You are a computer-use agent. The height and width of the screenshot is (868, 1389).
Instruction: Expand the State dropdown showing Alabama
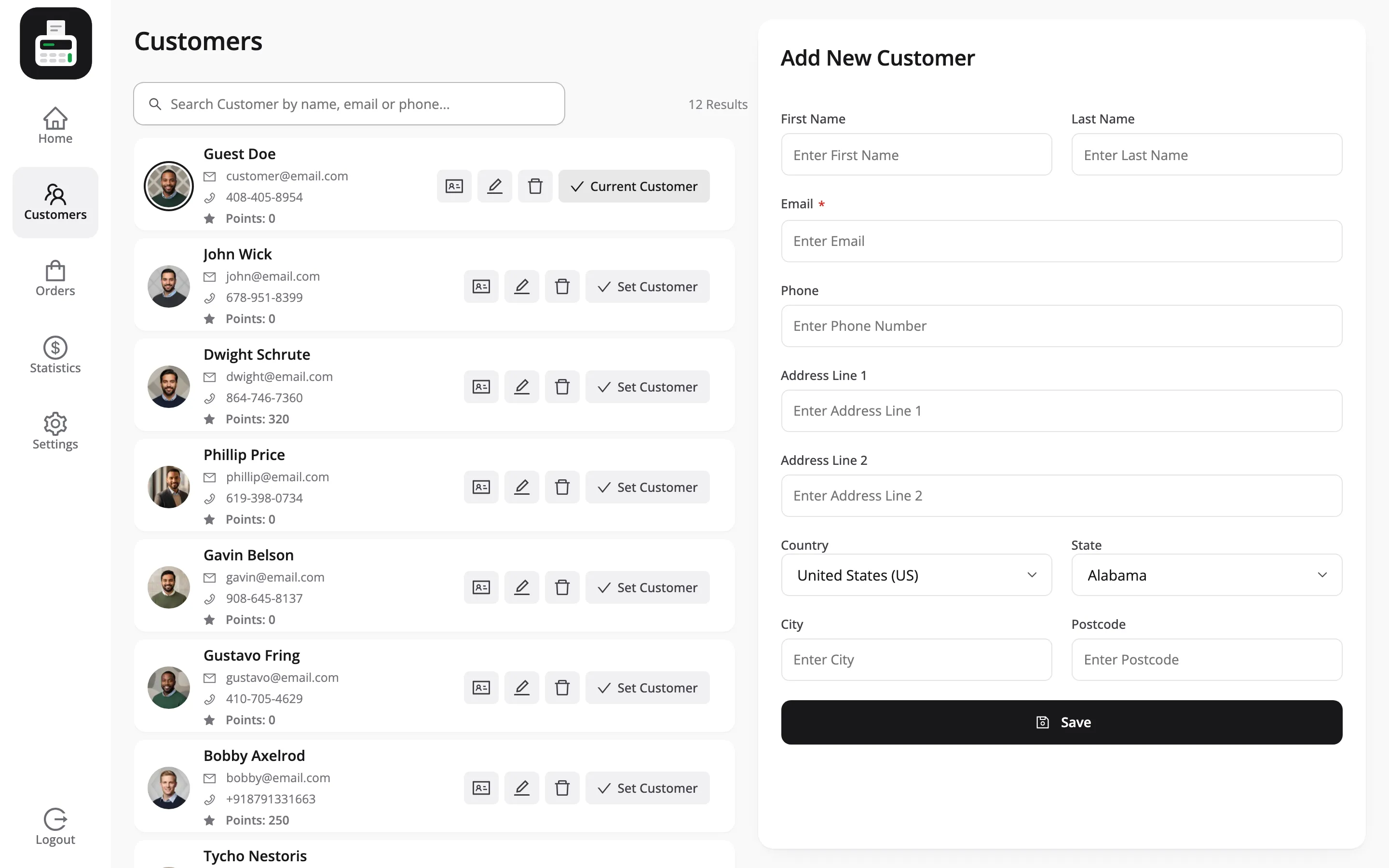click(x=1207, y=575)
